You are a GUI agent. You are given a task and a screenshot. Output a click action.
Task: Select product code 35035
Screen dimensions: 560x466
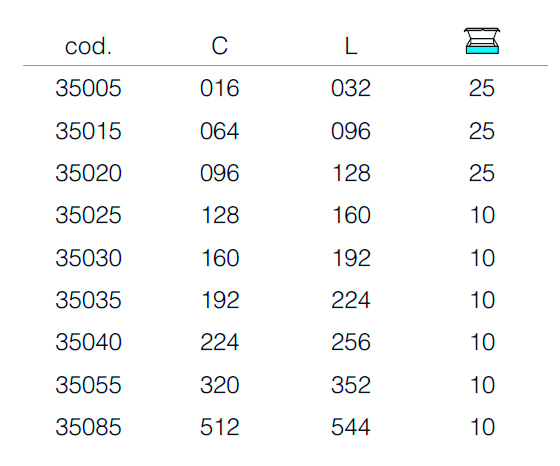88,300
